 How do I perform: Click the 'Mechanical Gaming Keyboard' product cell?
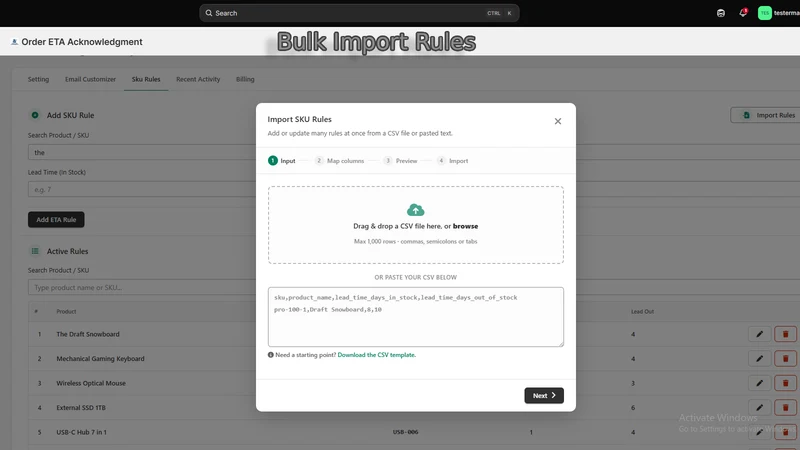click(x=101, y=359)
